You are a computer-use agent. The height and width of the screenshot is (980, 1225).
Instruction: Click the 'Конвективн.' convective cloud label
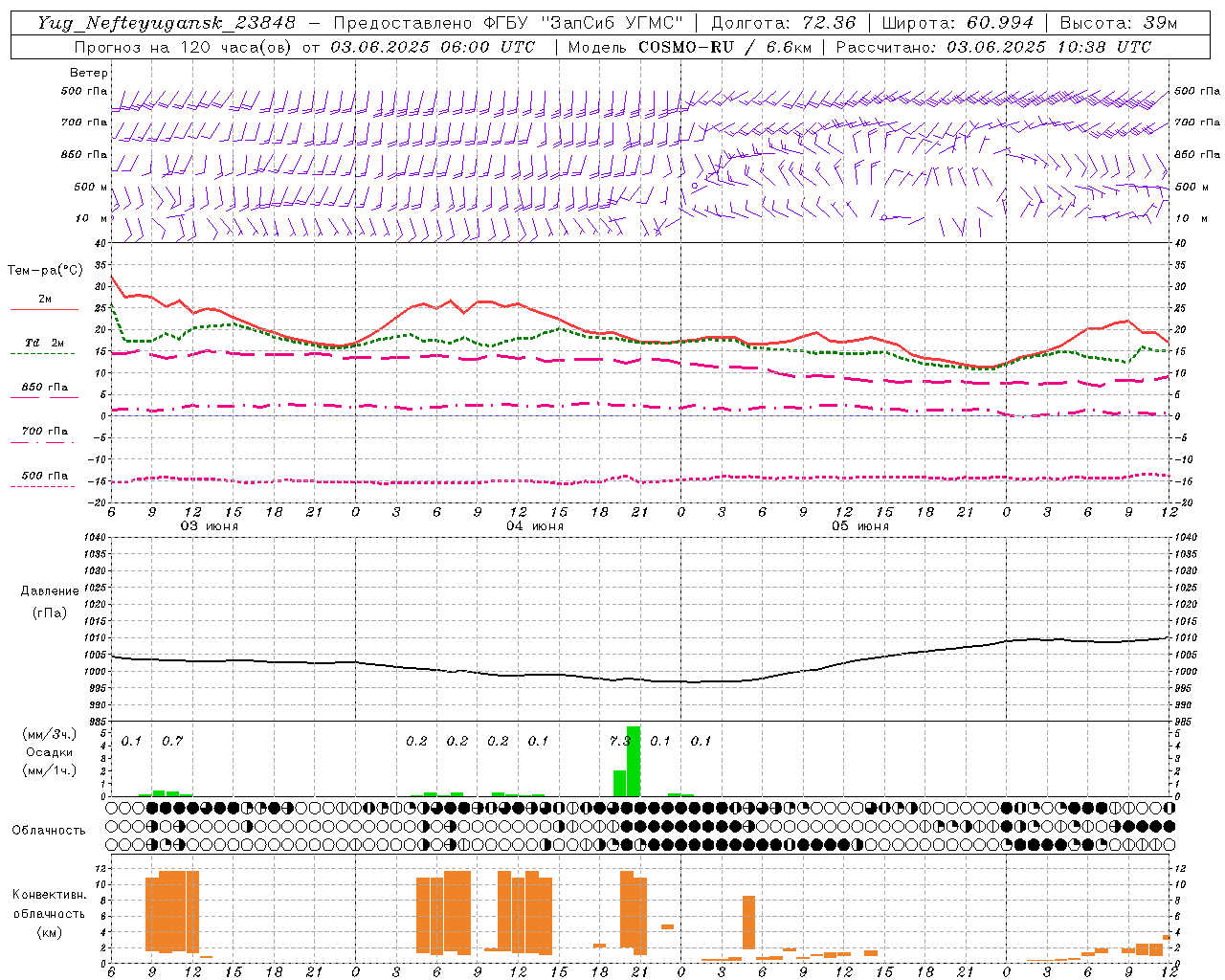point(50,895)
